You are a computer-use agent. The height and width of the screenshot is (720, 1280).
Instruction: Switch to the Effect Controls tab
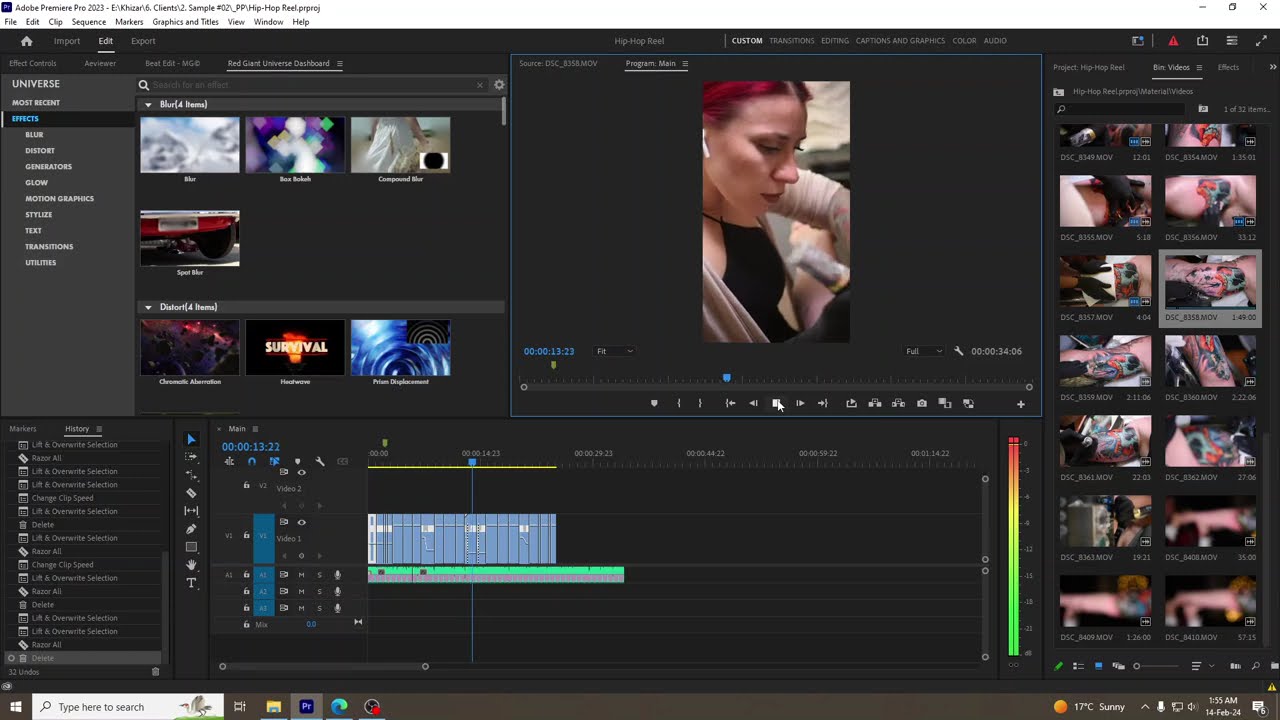tap(33, 63)
